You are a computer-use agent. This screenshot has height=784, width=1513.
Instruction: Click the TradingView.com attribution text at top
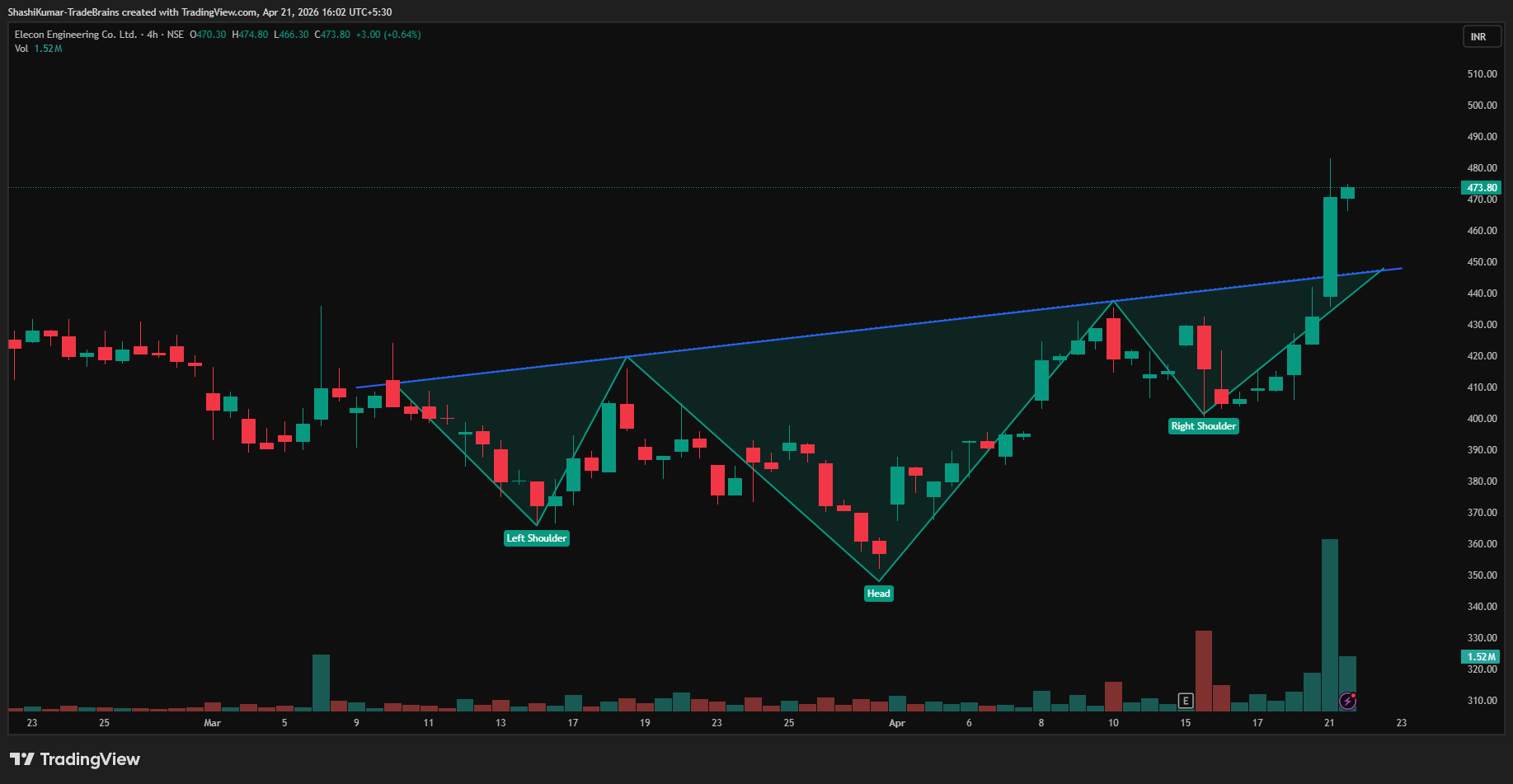(200, 12)
